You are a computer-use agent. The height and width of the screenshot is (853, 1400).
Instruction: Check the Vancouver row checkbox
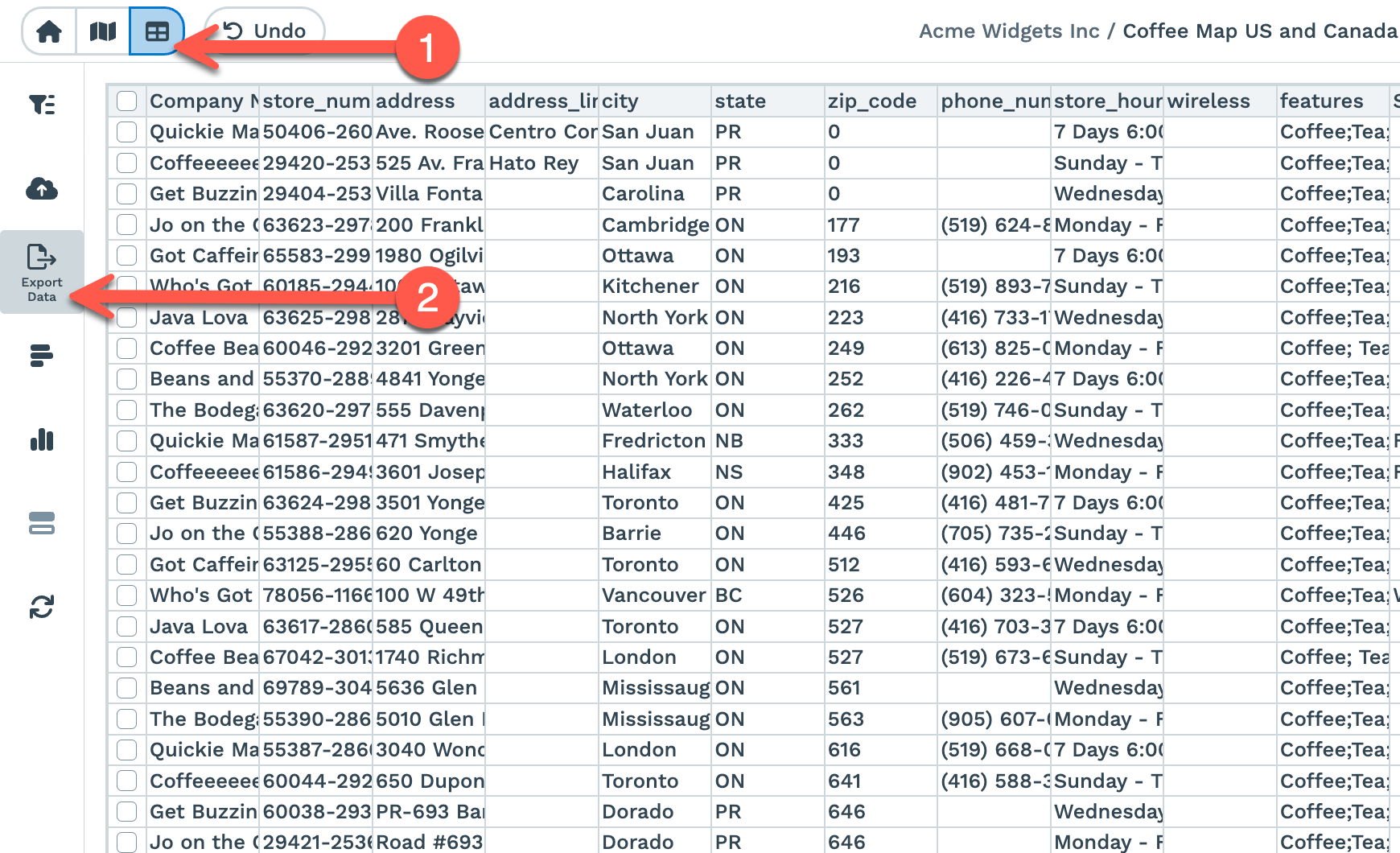click(x=126, y=595)
